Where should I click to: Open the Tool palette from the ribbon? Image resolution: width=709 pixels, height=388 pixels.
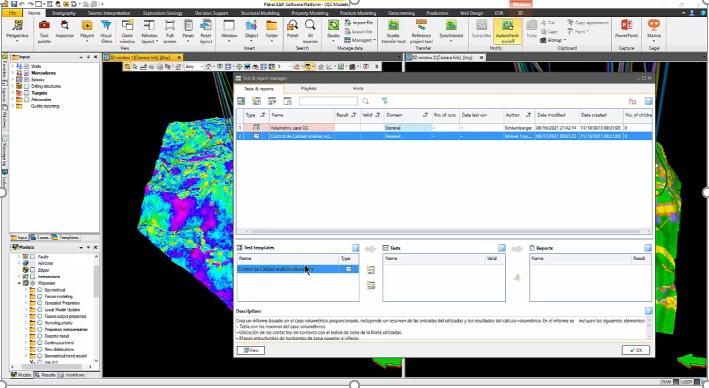pos(44,31)
